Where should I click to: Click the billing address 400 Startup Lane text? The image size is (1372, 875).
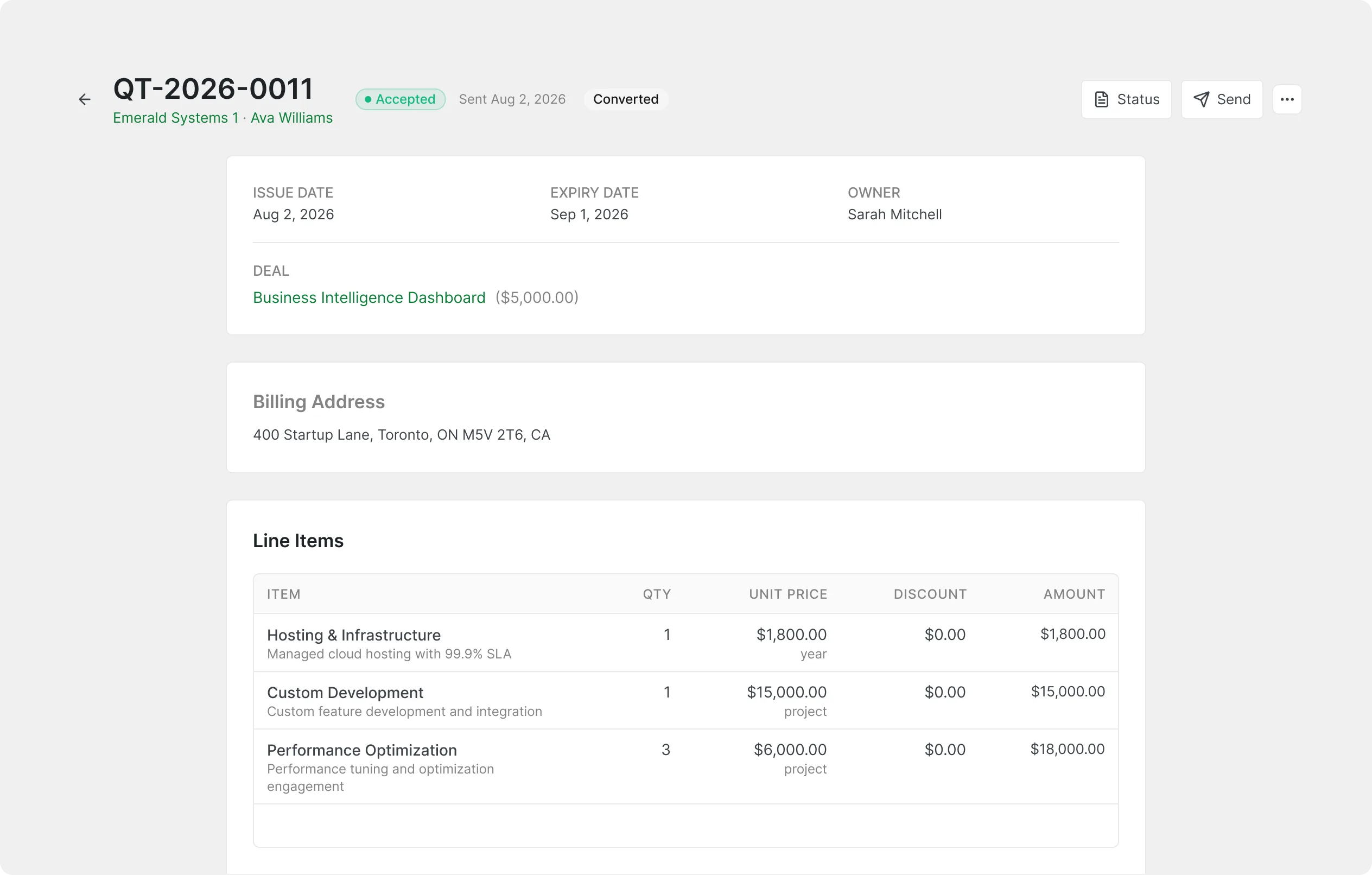click(402, 435)
